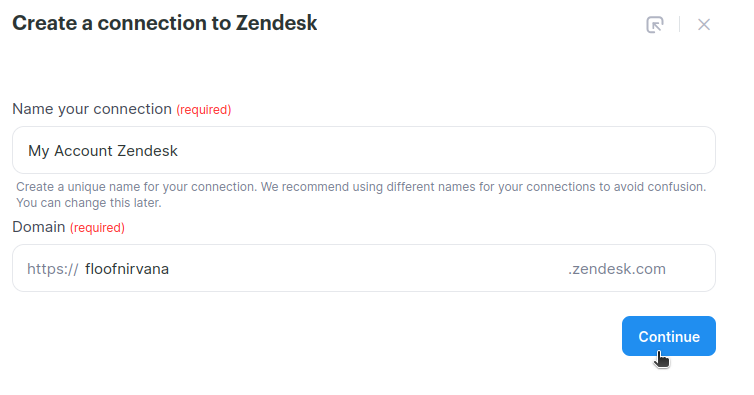Click the 'Domain' field label
The width and height of the screenshot is (754, 395).
point(39,227)
